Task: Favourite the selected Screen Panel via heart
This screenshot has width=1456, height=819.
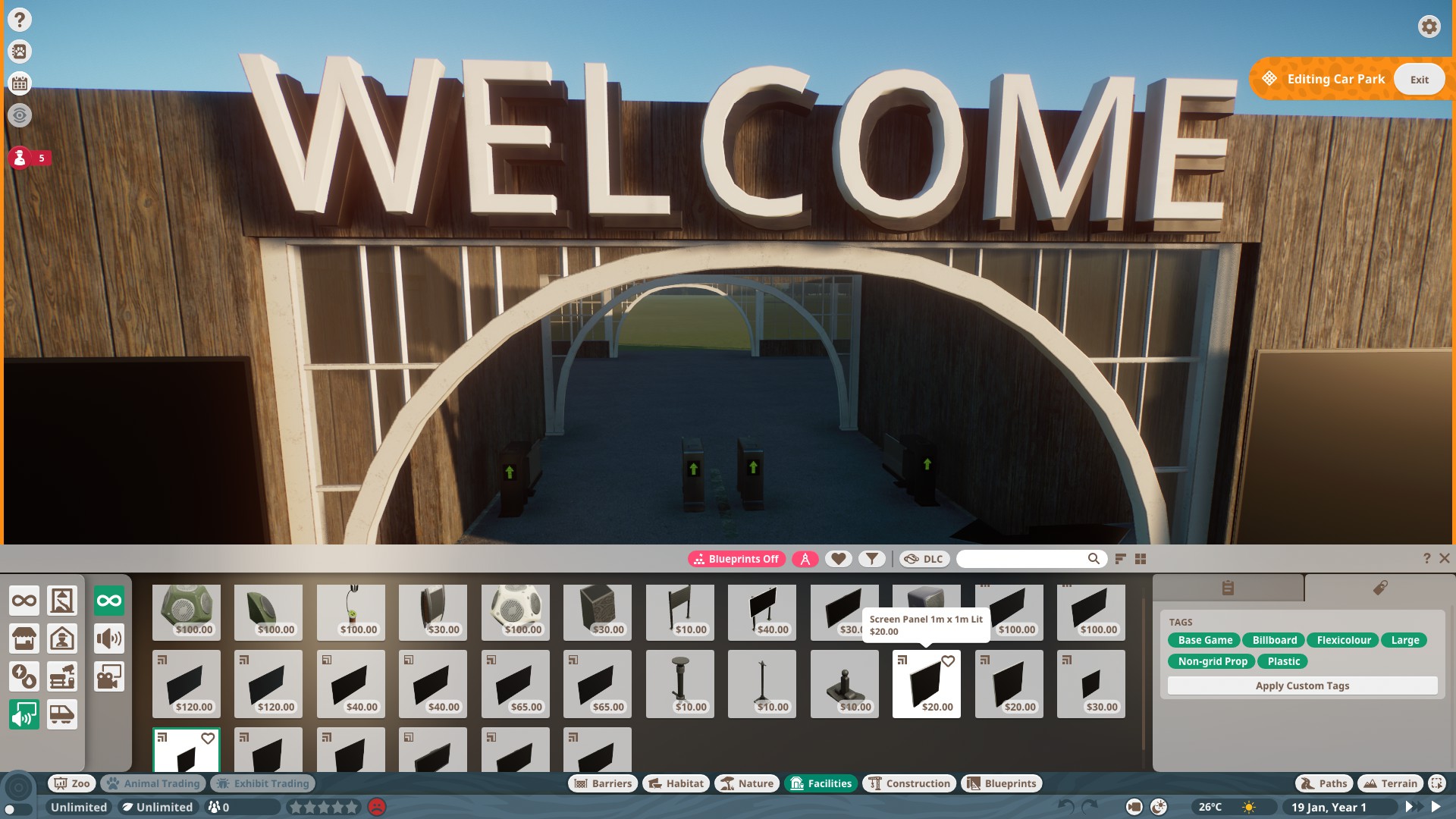Action: click(x=948, y=661)
